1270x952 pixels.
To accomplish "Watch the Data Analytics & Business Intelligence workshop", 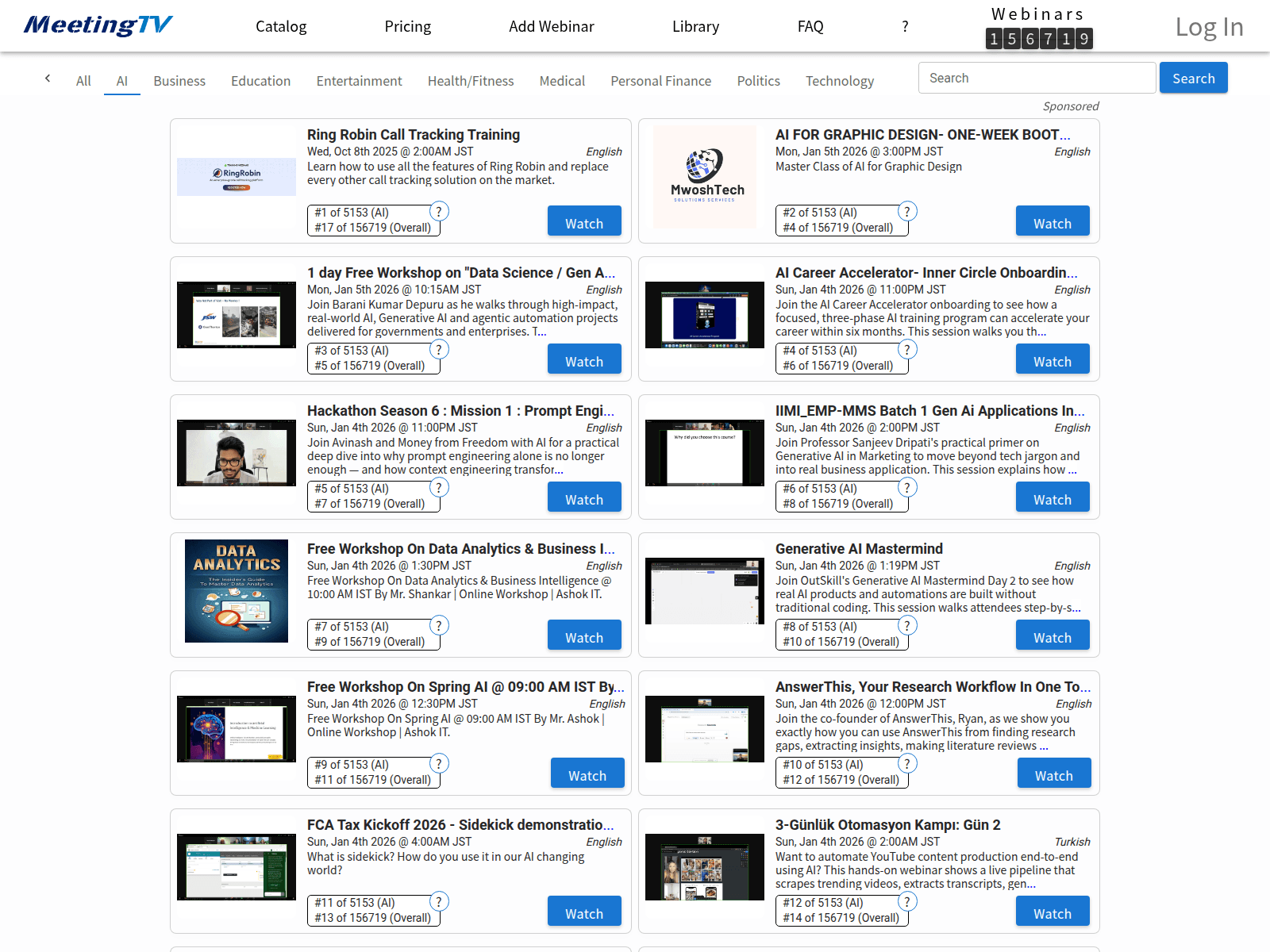I will click(x=584, y=635).
